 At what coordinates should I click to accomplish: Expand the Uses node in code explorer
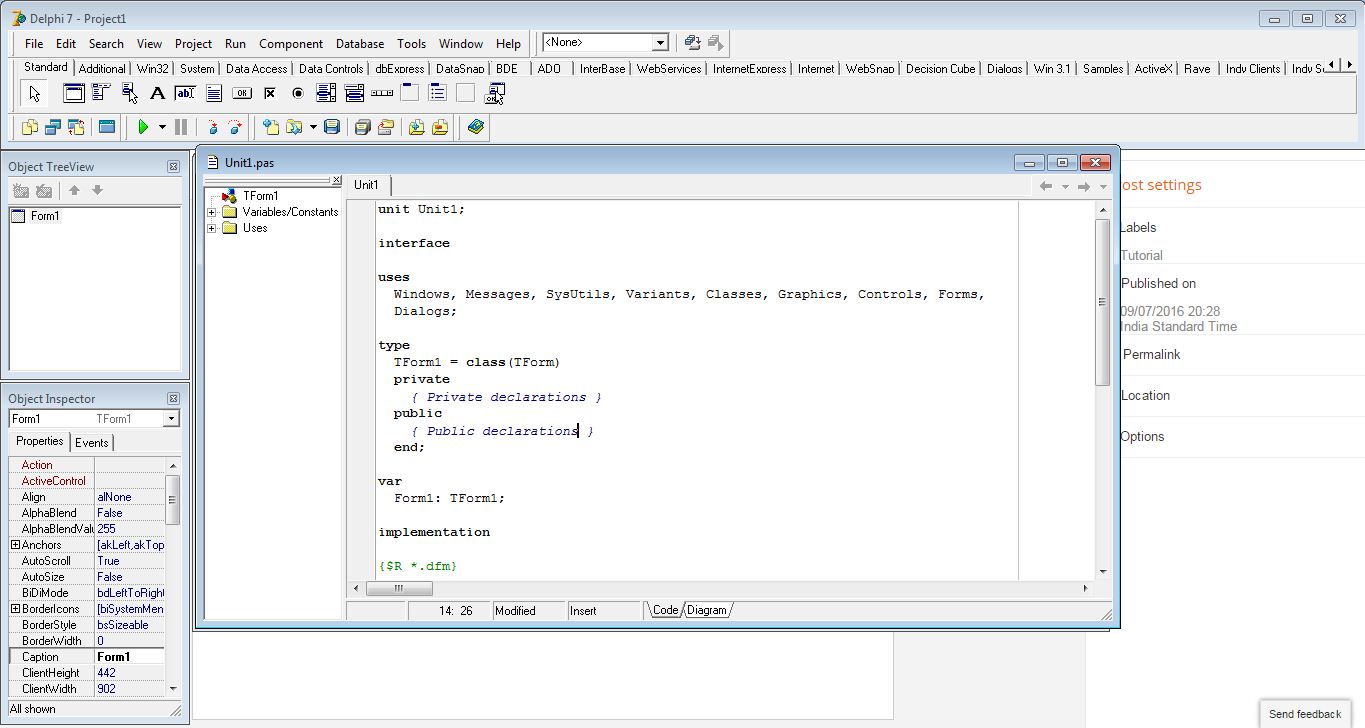coord(212,228)
